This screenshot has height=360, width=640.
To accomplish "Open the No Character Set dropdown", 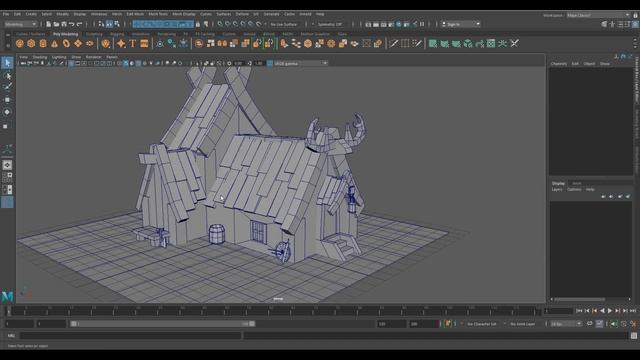I will click(x=482, y=324).
